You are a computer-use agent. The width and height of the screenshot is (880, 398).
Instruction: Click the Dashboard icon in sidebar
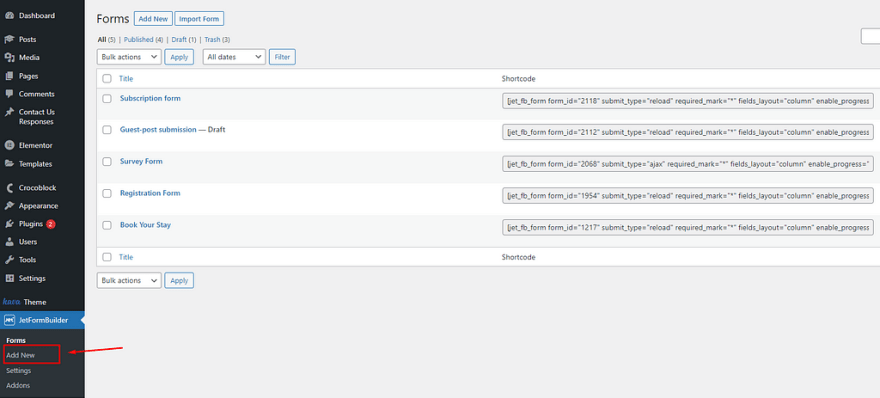point(9,16)
